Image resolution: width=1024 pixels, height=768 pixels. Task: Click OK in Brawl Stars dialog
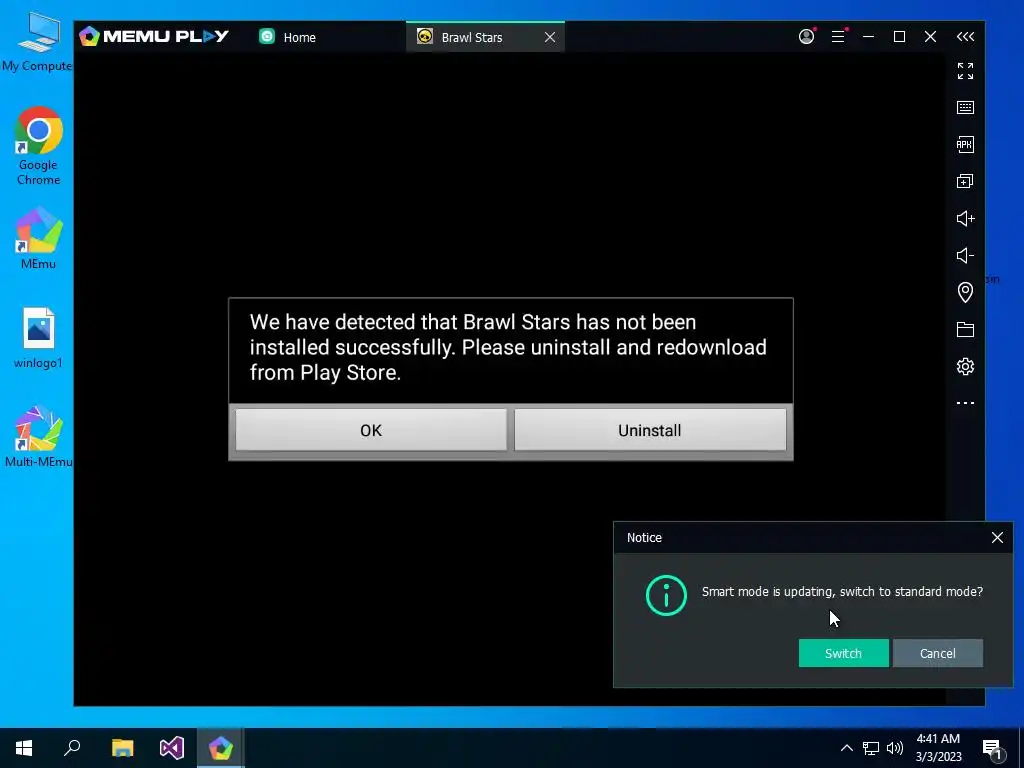coord(371,430)
